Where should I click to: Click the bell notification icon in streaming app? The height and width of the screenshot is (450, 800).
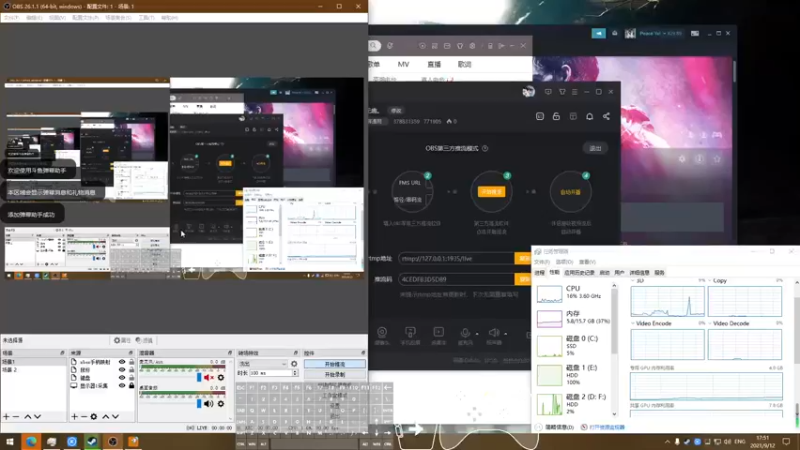pos(589,116)
